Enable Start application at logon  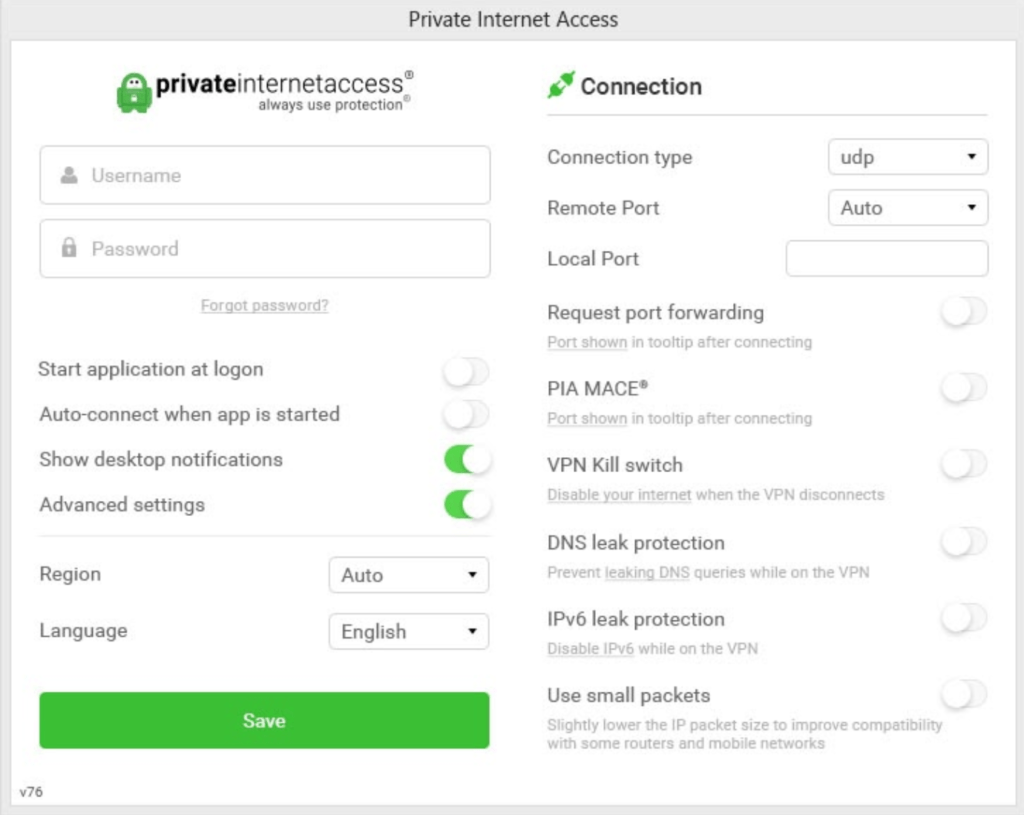466,371
